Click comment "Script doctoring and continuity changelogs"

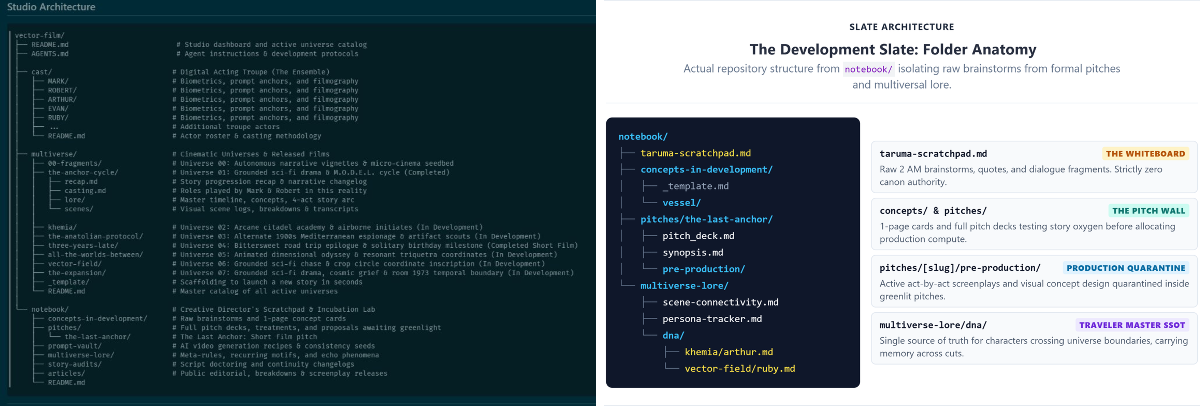[x=266, y=363]
